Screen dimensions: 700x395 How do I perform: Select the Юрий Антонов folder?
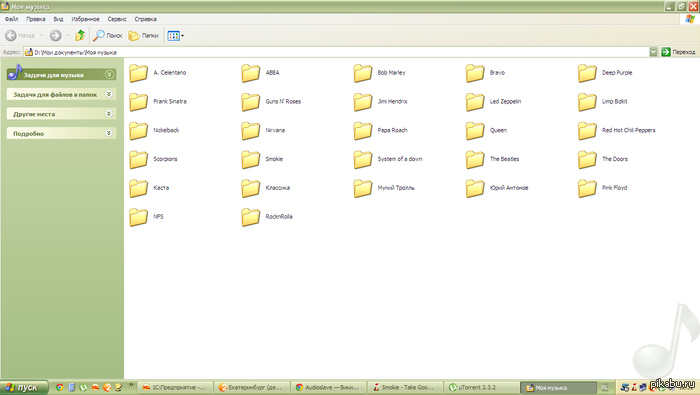pos(496,188)
